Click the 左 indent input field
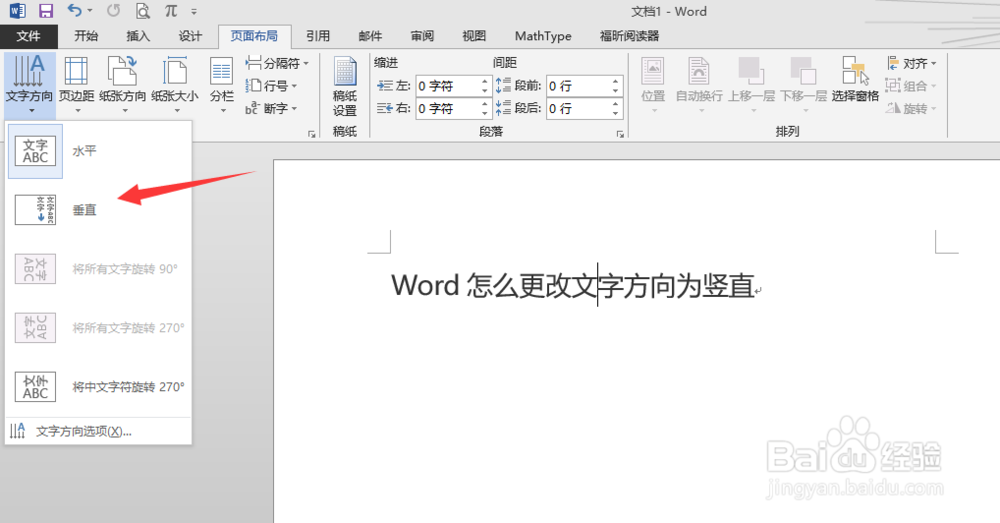Viewport: 1000px width, 523px height. click(448, 85)
